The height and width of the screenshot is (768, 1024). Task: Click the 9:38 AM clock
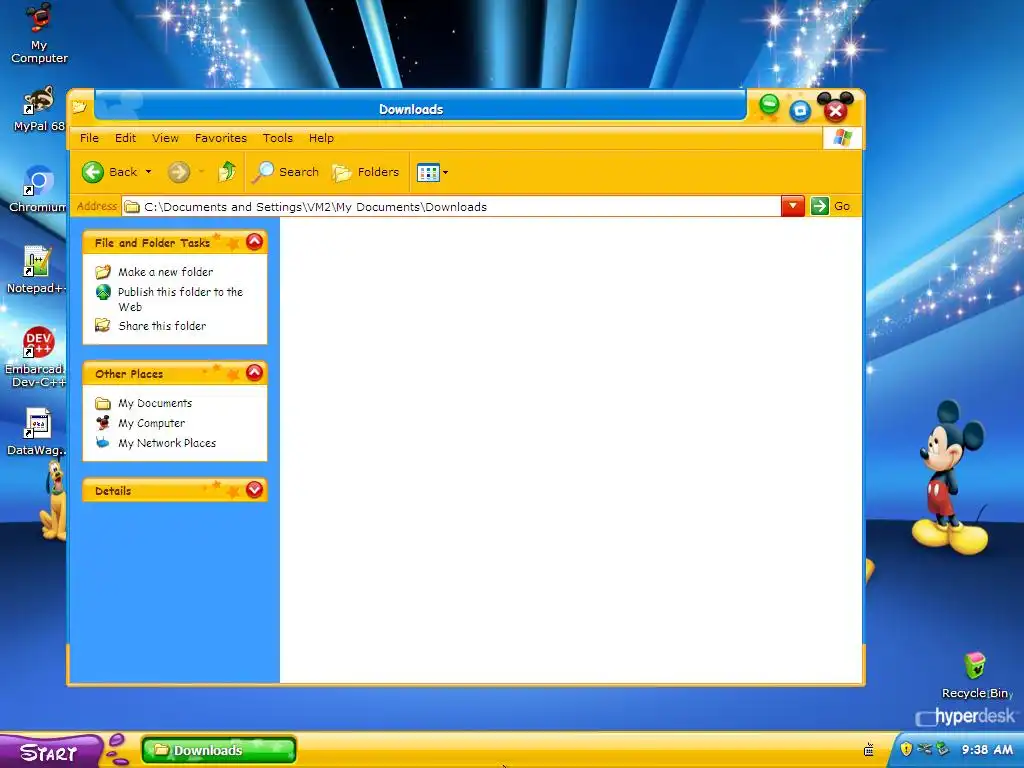[x=987, y=750]
